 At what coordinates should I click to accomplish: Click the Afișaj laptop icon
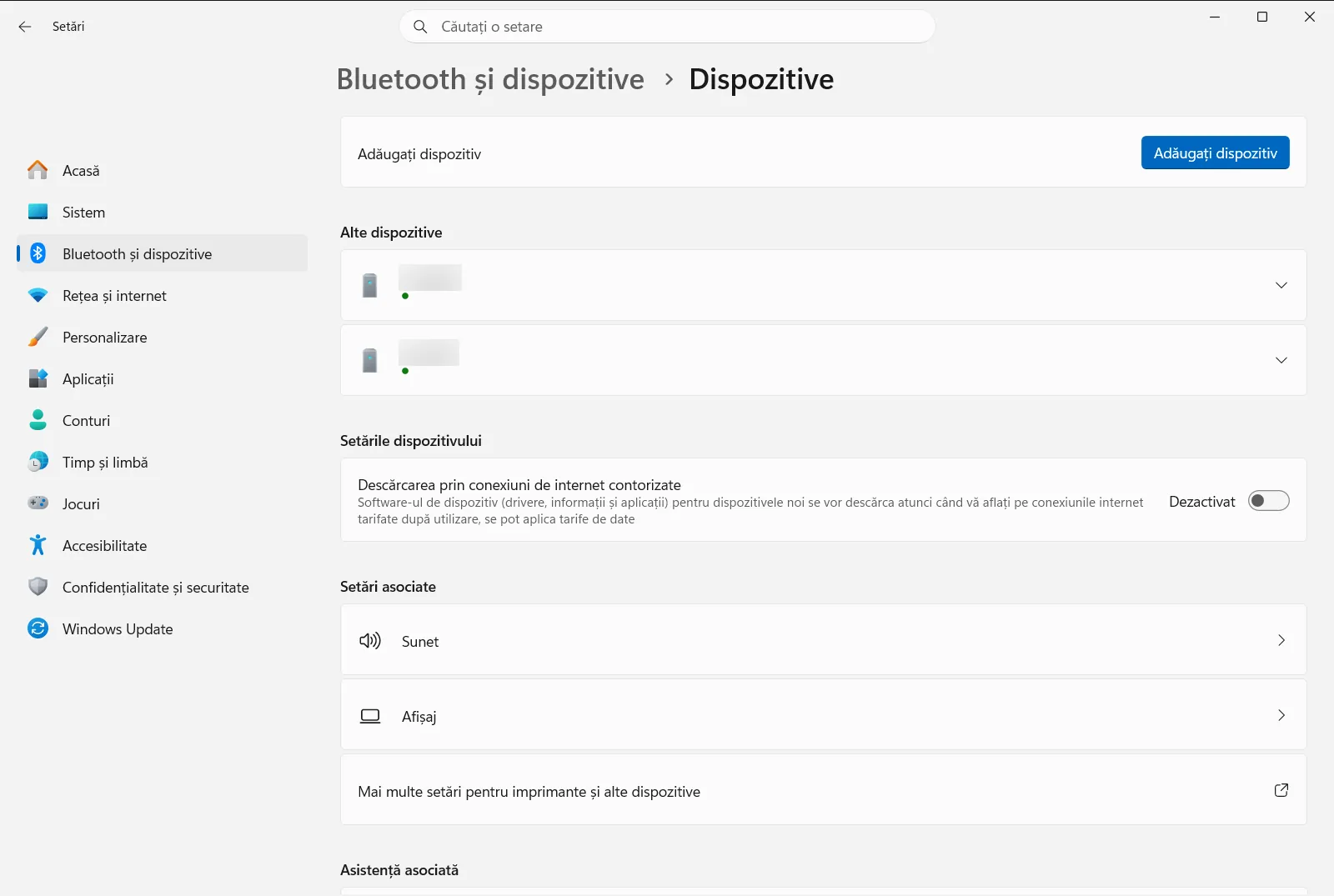[370, 716]
